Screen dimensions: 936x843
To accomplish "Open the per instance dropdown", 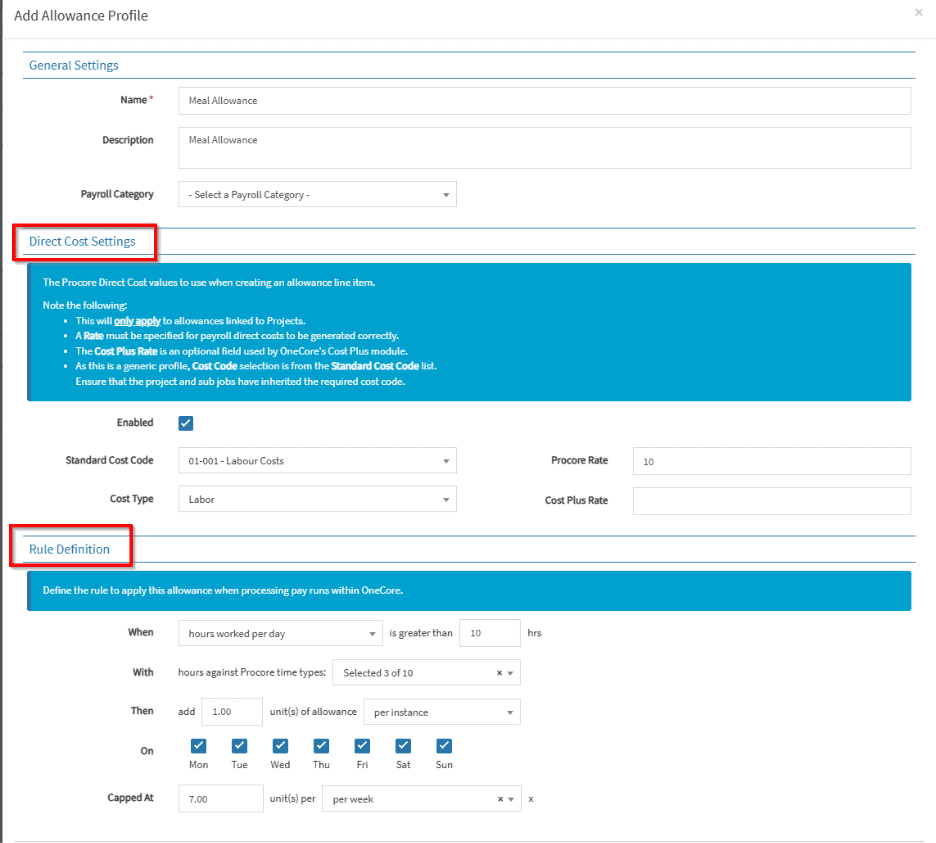I will 441,712.
